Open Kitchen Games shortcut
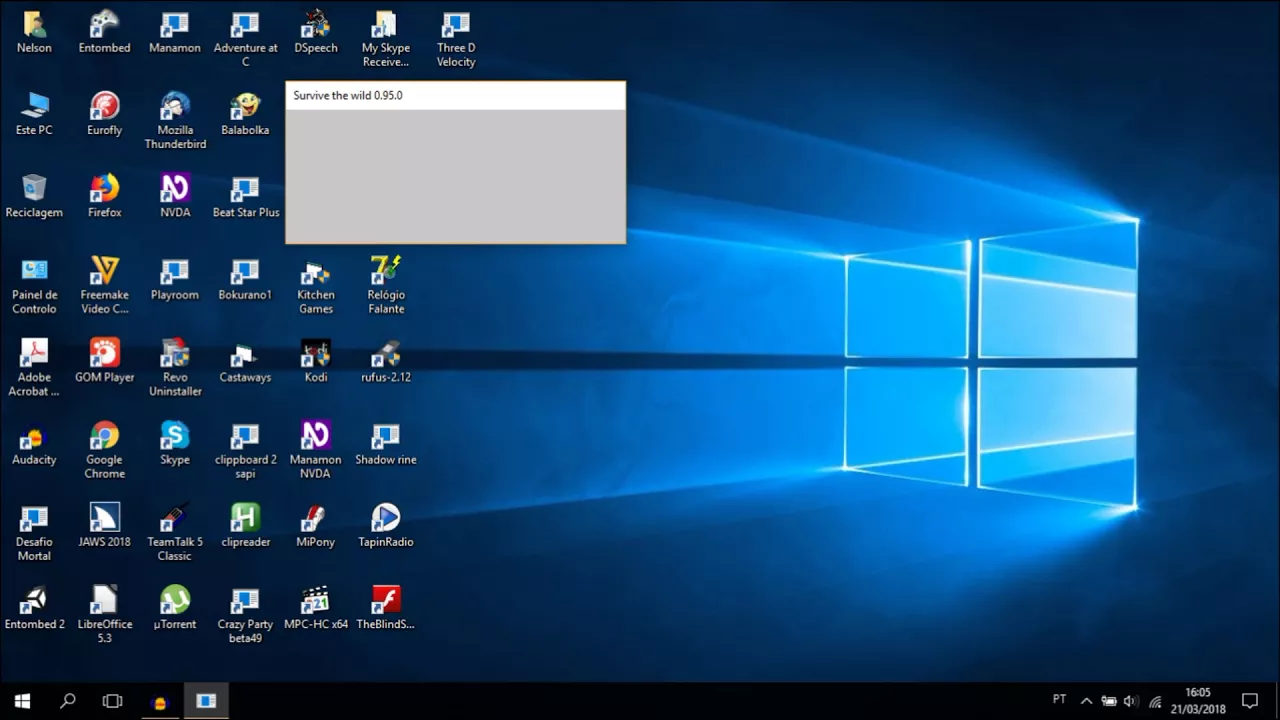 point(316,285)
